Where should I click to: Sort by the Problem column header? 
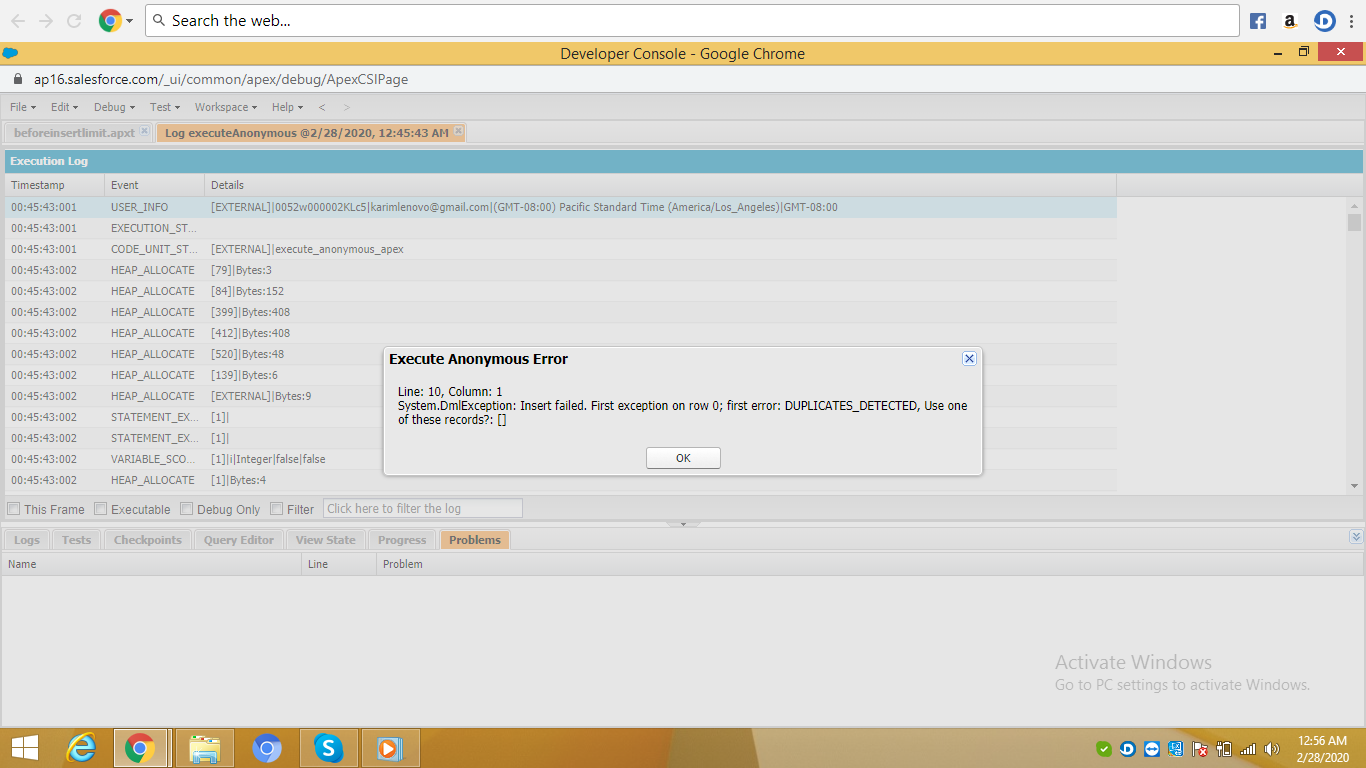point(870,564)
